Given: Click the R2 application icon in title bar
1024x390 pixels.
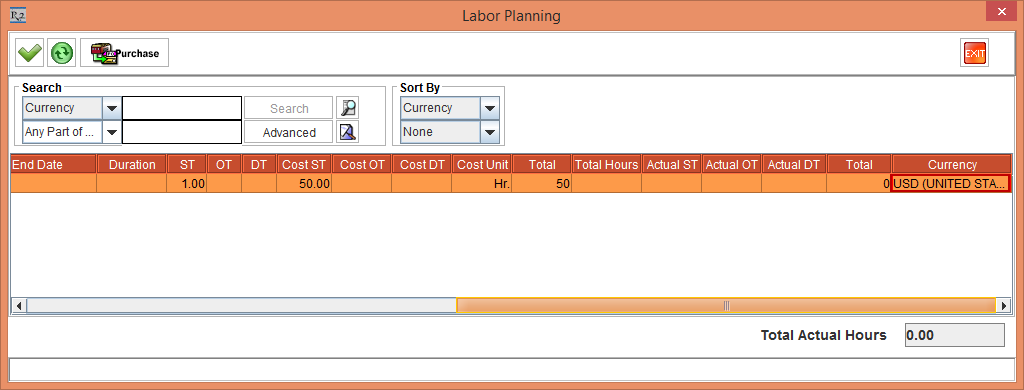Looking at the screenshot, I should pos(18,14).
